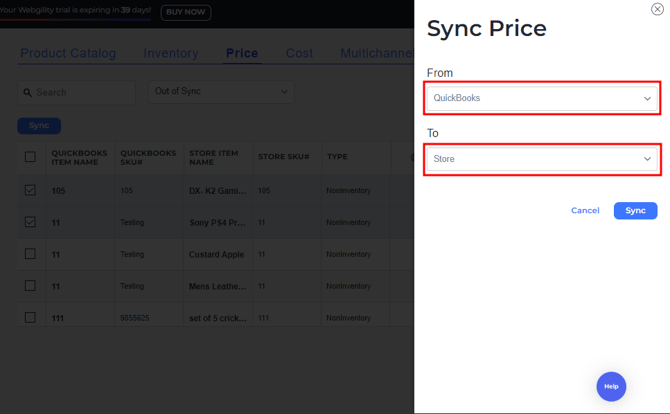
Task: Toggle the select-all header checkbox
Action: (x=30, y=157)
